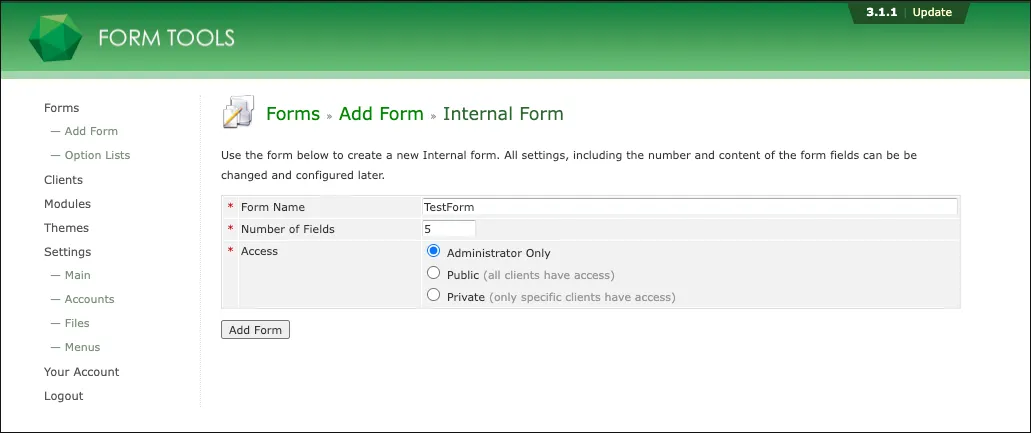This screenshot has height=433, width=1031.
Task: Focus the Form Name text field
Action: [x=689, y=207]
